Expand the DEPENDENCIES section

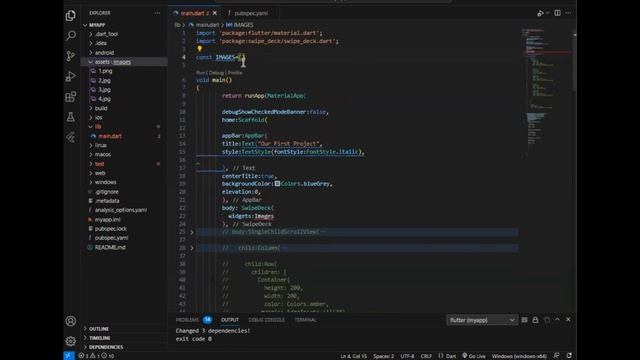pos(106,347)
